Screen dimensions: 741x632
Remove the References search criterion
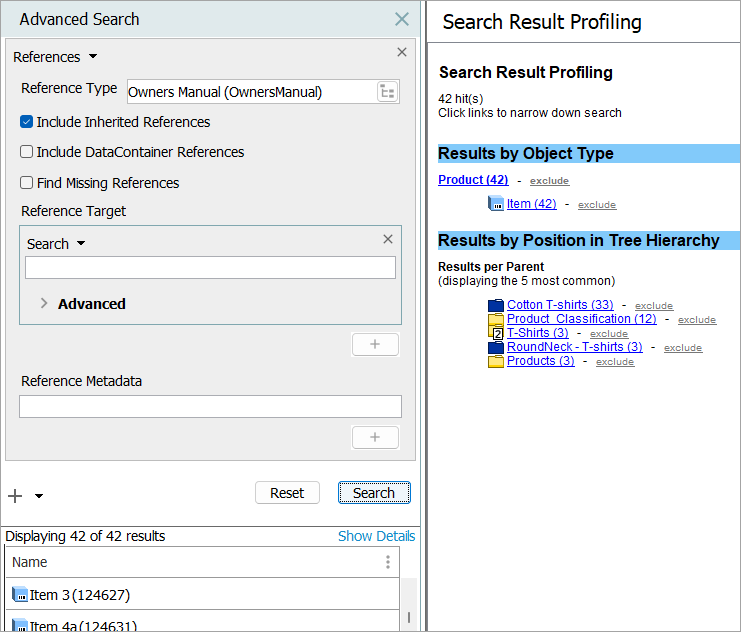pyautogui.click(x=402, y=52)
